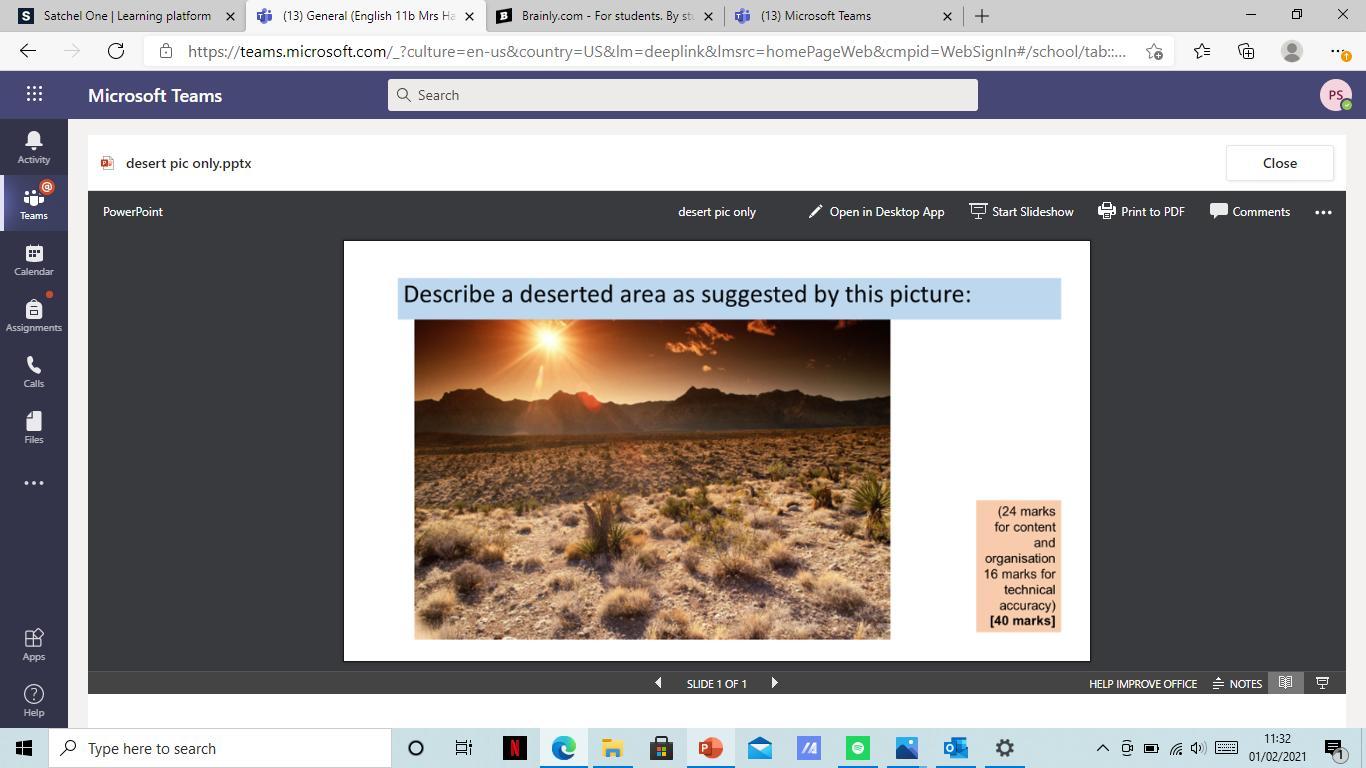The width and height of the screenshot is (1366, 768).
Task: Click the marks text box on slide
Action: point(1019,566)
